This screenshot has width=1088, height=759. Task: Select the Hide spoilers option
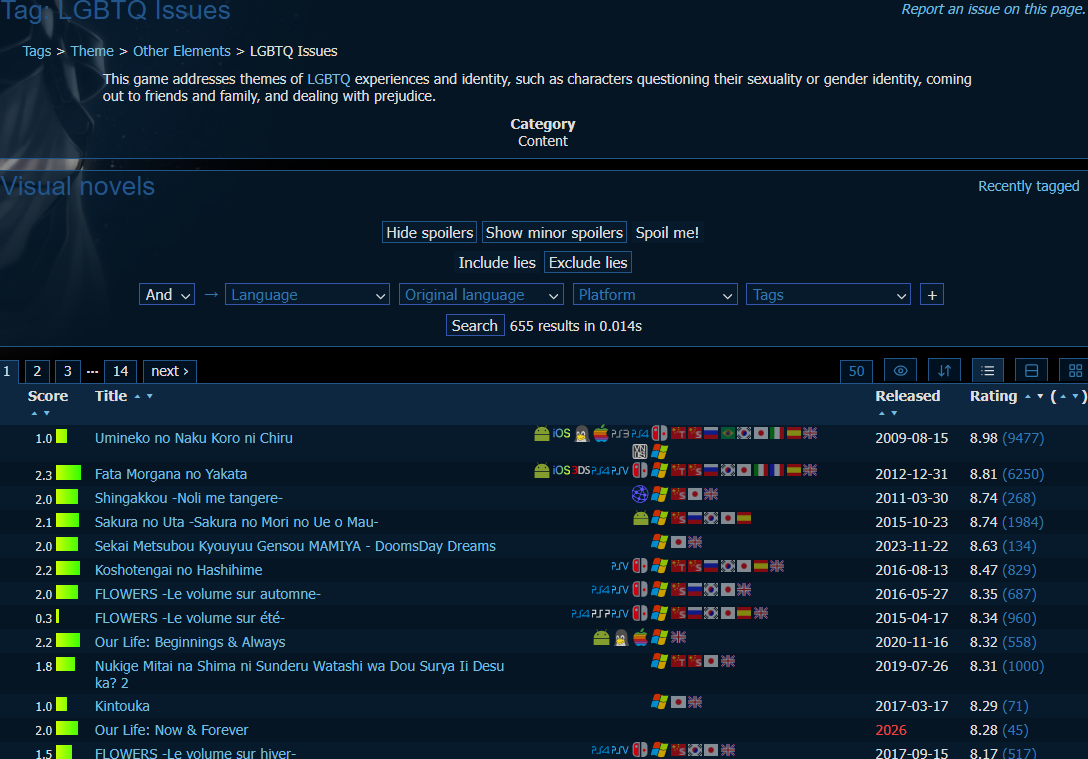point(430,232)
